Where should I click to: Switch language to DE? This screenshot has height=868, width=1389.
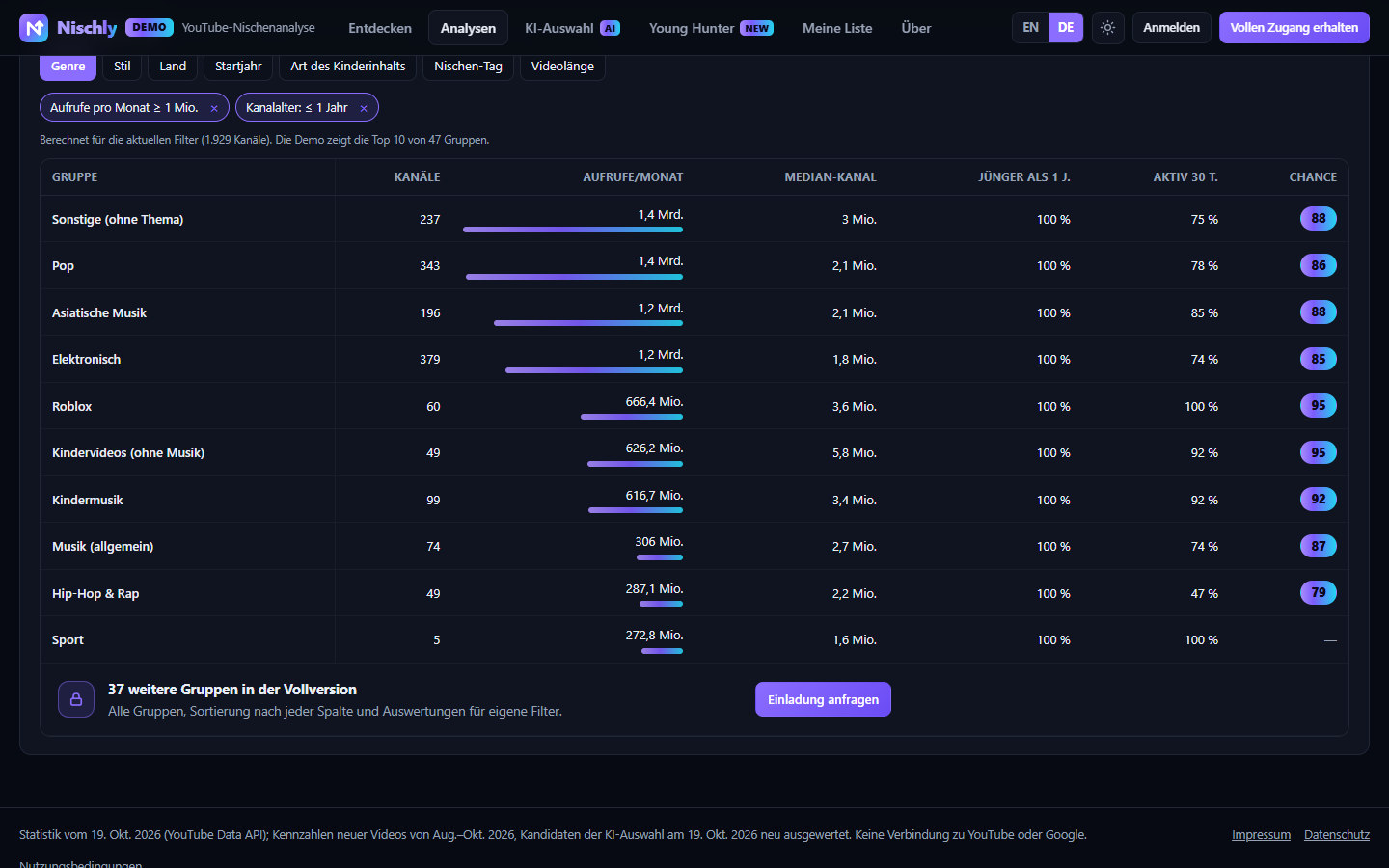click(x=1066, y=28)
